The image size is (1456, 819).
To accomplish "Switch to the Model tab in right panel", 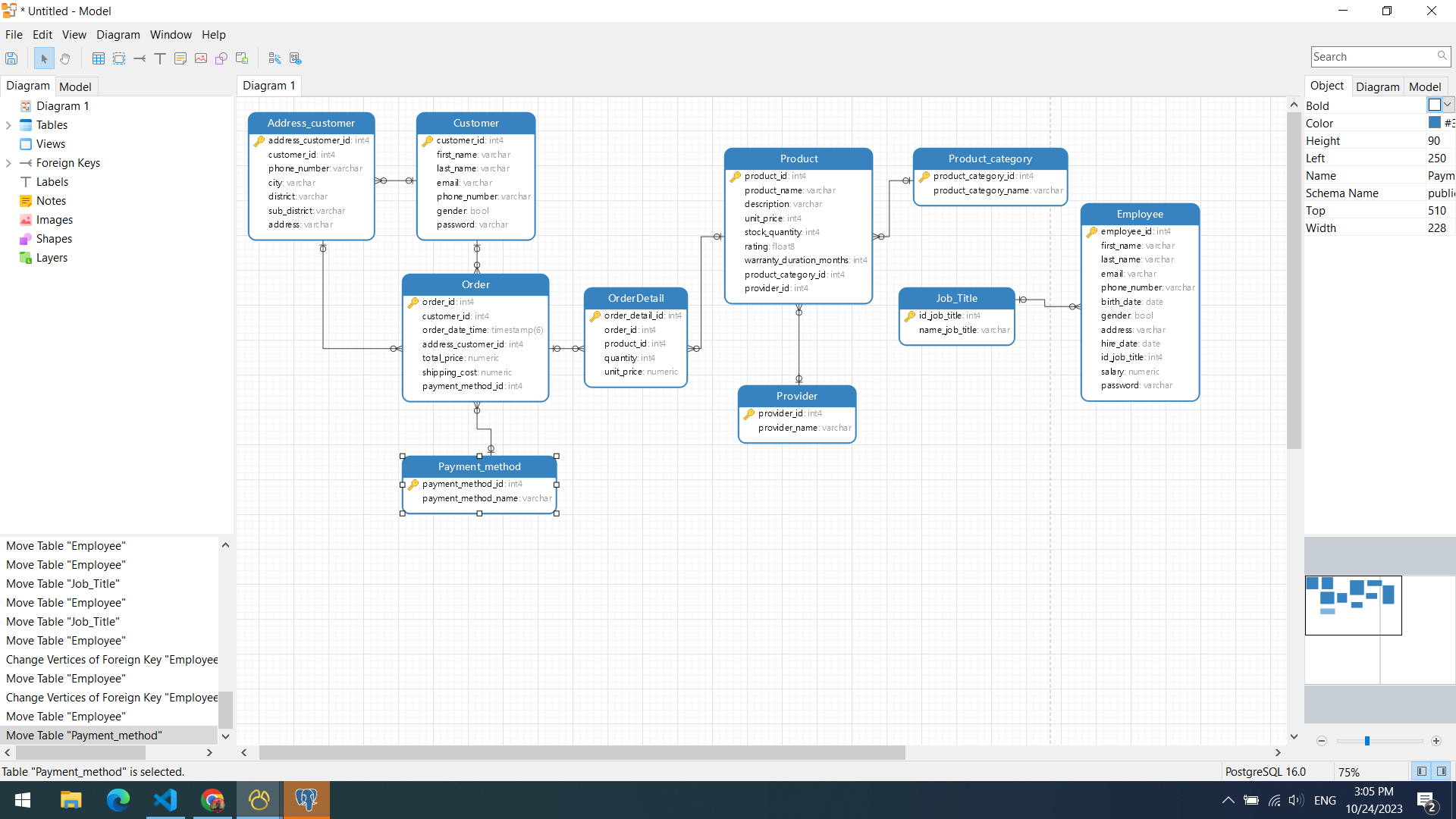I will click(x=1424, y=86).
